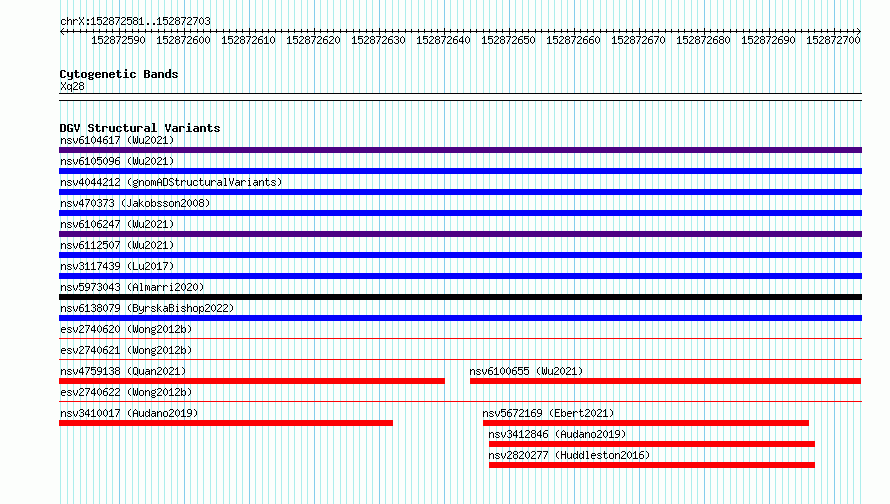890x504 pixels.
Task: Select the red bar under nsv6100655
Action: click(x=665, y=381)
